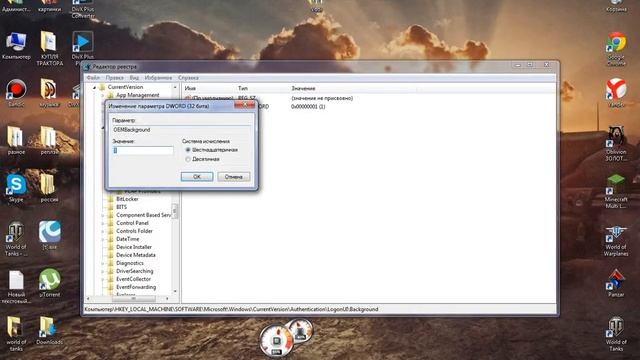Expand the DriverSearching tree node

coord(102,271)
